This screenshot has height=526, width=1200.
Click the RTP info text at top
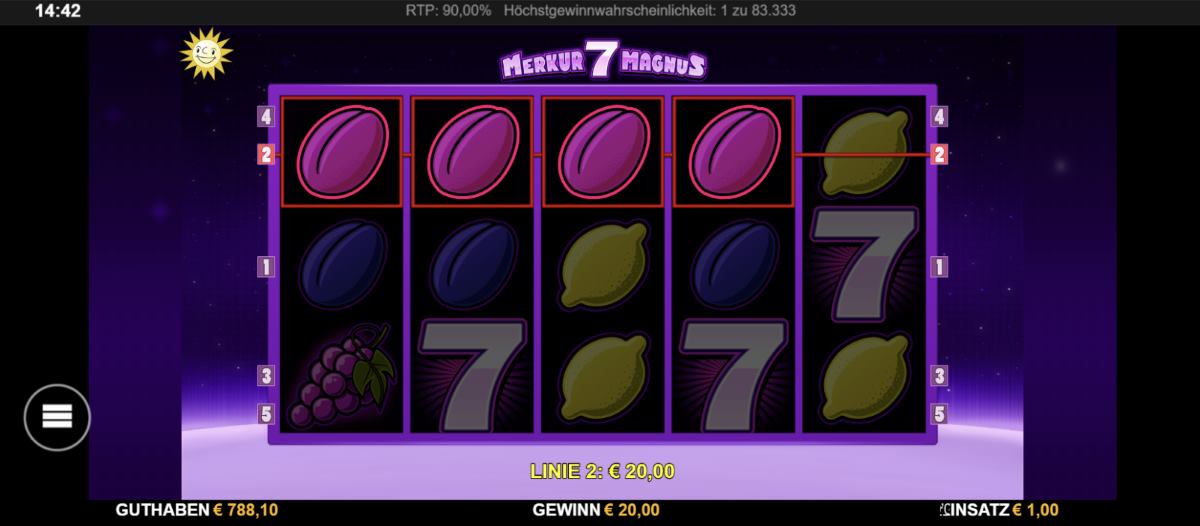449,11
